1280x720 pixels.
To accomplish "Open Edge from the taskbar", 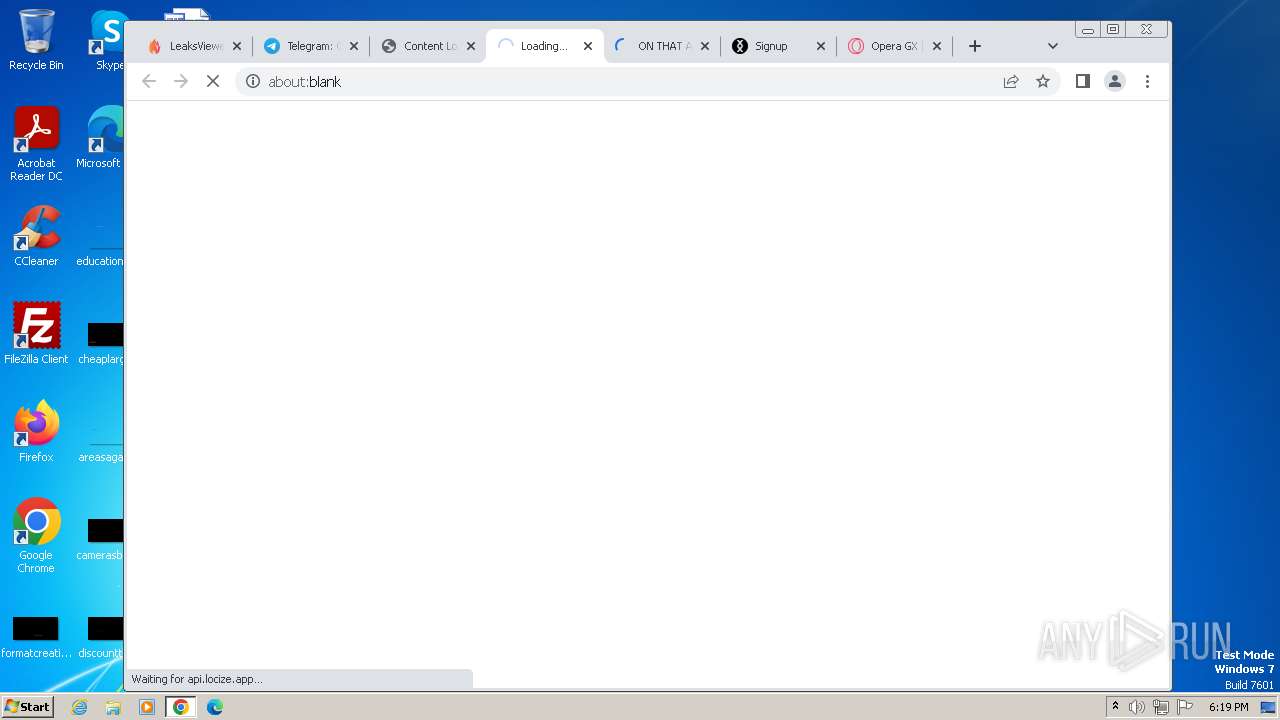I will tap(215, 707).
